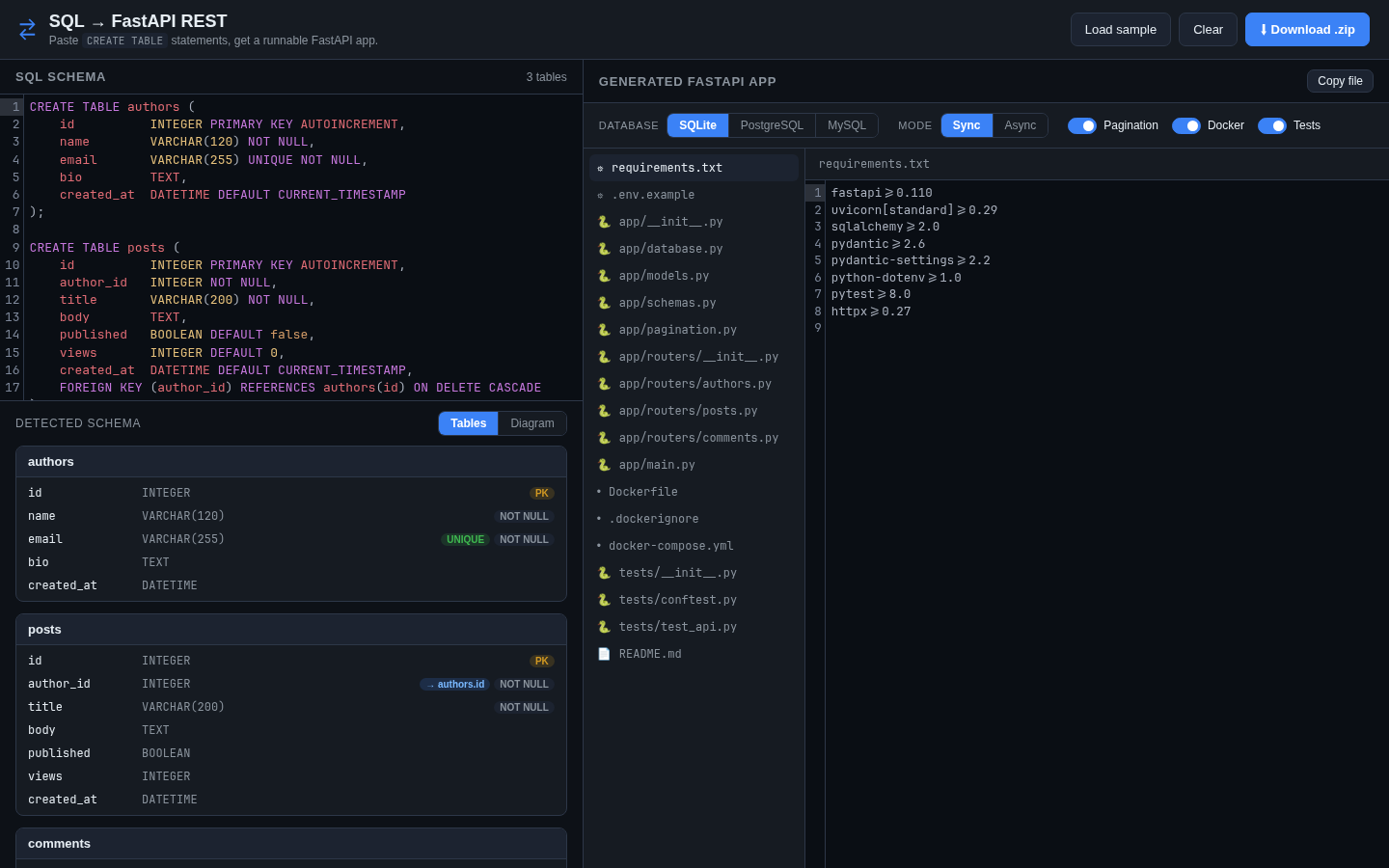Click the 'bio' column in authors table
Screen dimensions: 1389x868
click(x=39, y=562)
